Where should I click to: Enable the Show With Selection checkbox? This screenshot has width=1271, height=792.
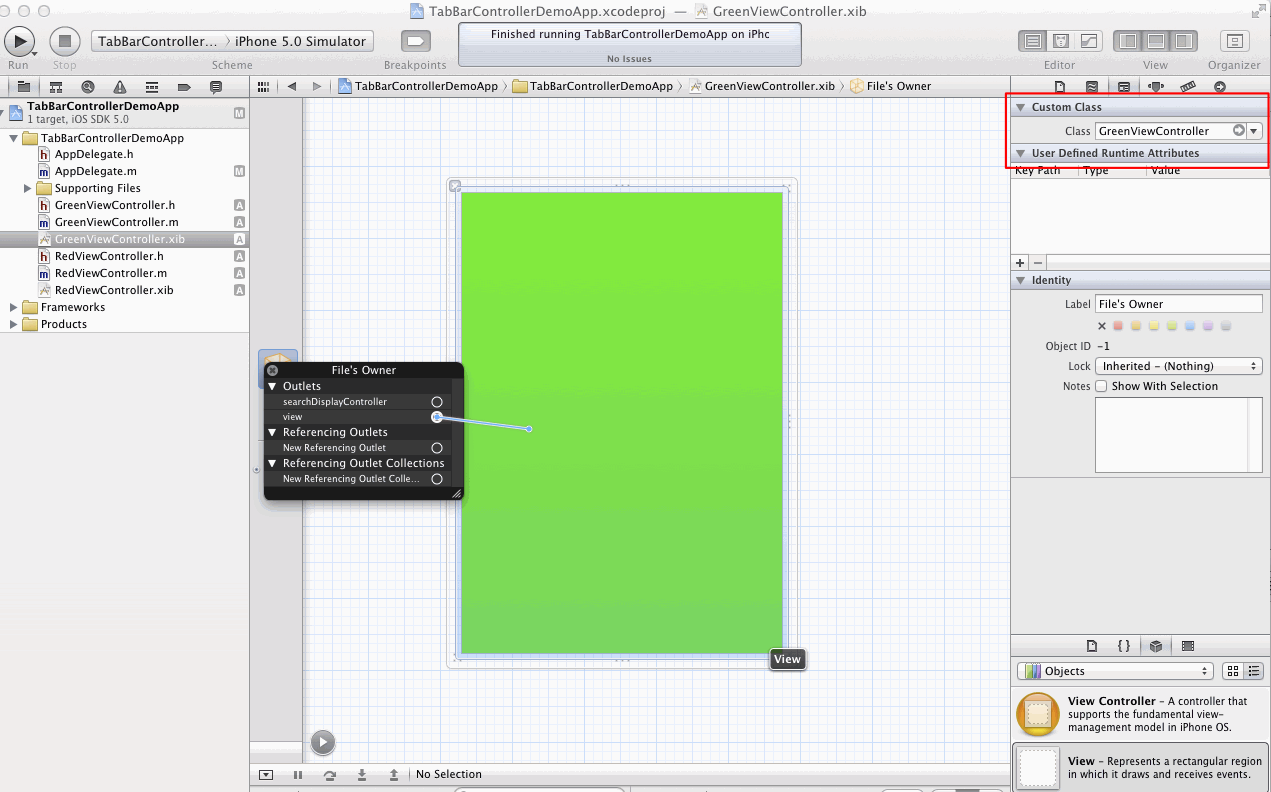tap(1101, 386)
